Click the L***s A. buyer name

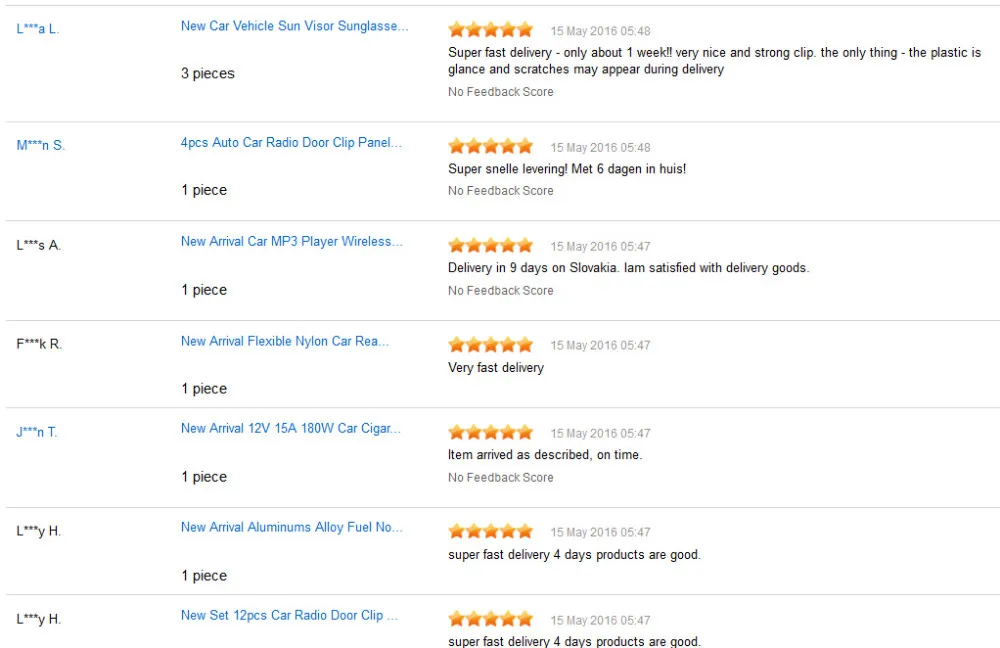coord(38,245)
